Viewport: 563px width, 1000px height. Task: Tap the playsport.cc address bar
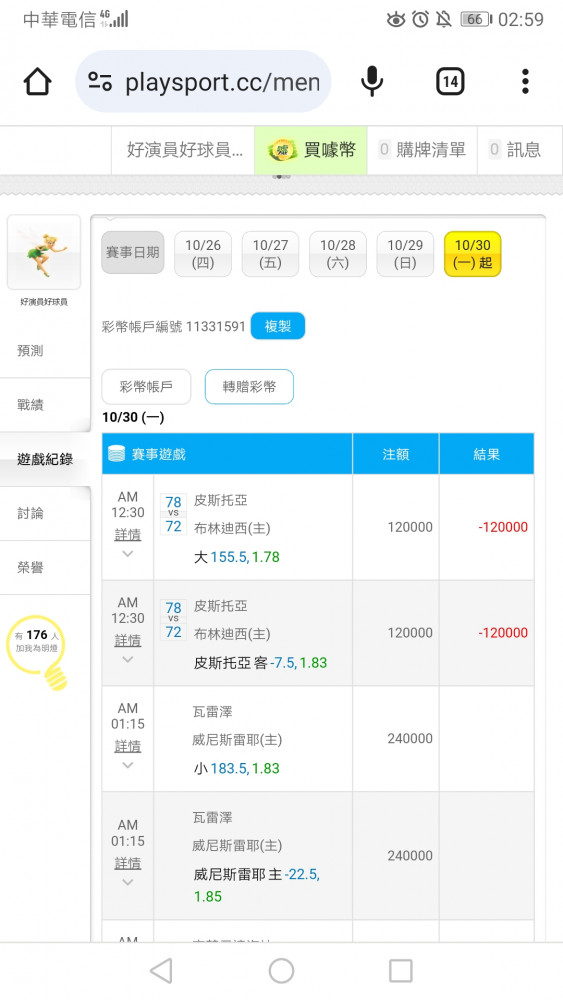point(203,82)
